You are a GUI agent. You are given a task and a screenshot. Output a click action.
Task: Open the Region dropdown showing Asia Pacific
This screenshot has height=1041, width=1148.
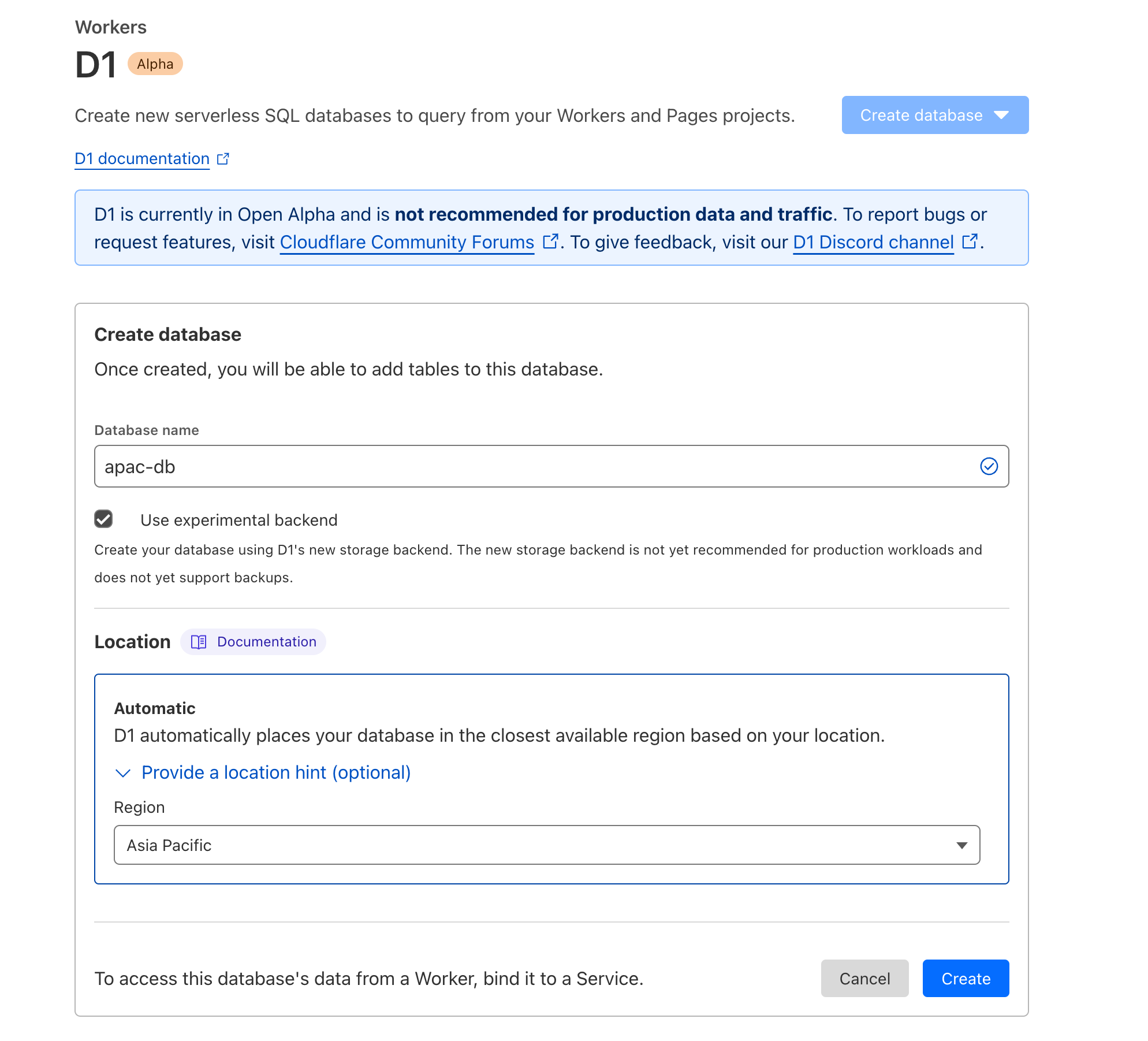pyautogui.click(x=546, y=845)
